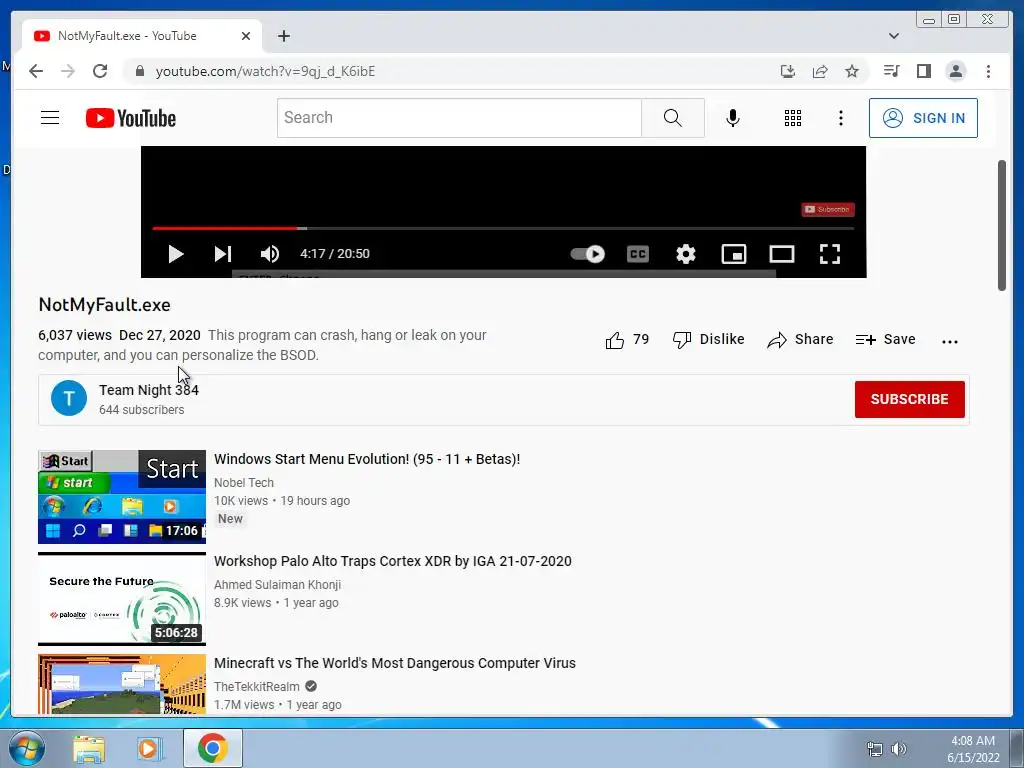Go fullscreen on the video
Image resolution: width=1024 pixels, height=768 pixels.
coord(830,254)
